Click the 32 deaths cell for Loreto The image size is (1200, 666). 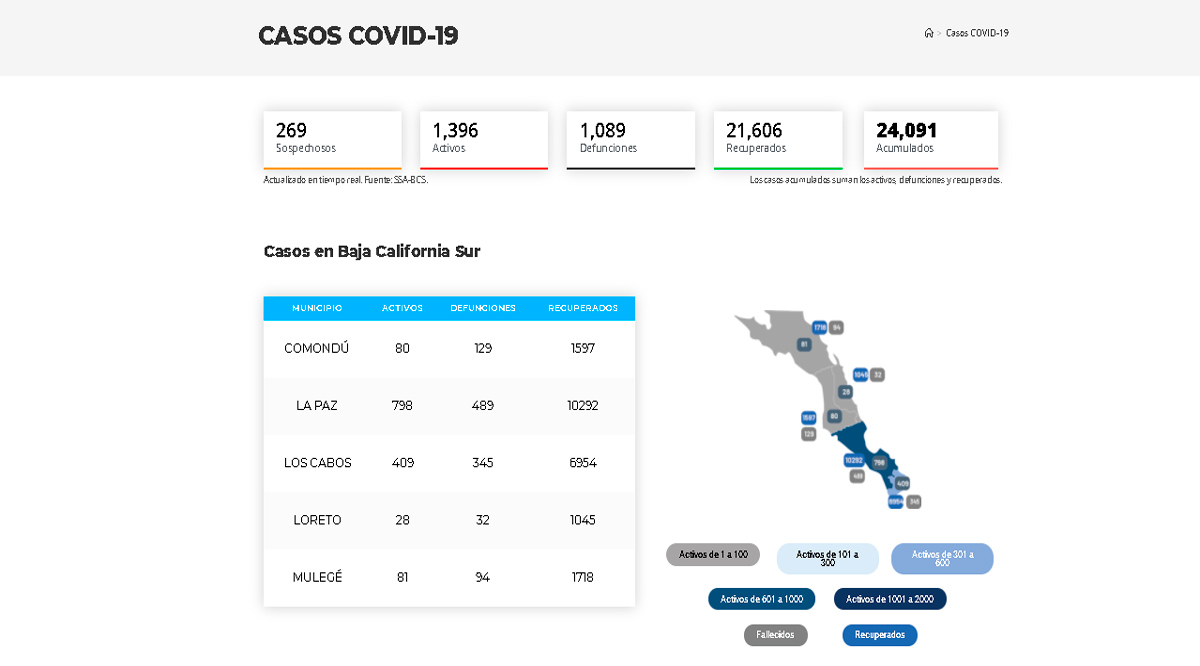[483, 520]
